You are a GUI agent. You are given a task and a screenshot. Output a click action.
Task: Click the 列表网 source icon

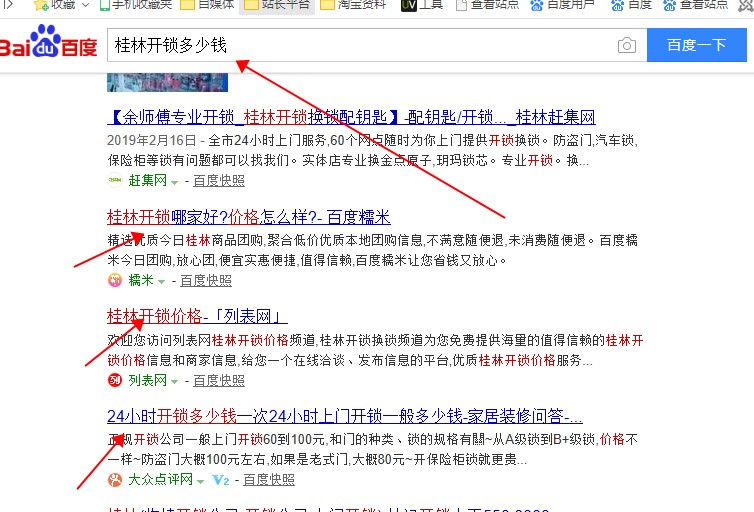(x=115, y=381)
